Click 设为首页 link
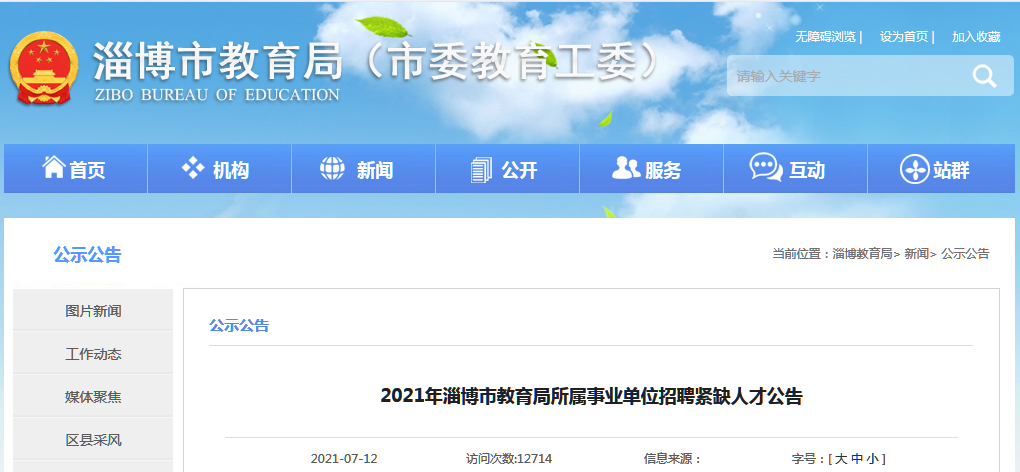The image size is (1020, 472). coord(904,37)
